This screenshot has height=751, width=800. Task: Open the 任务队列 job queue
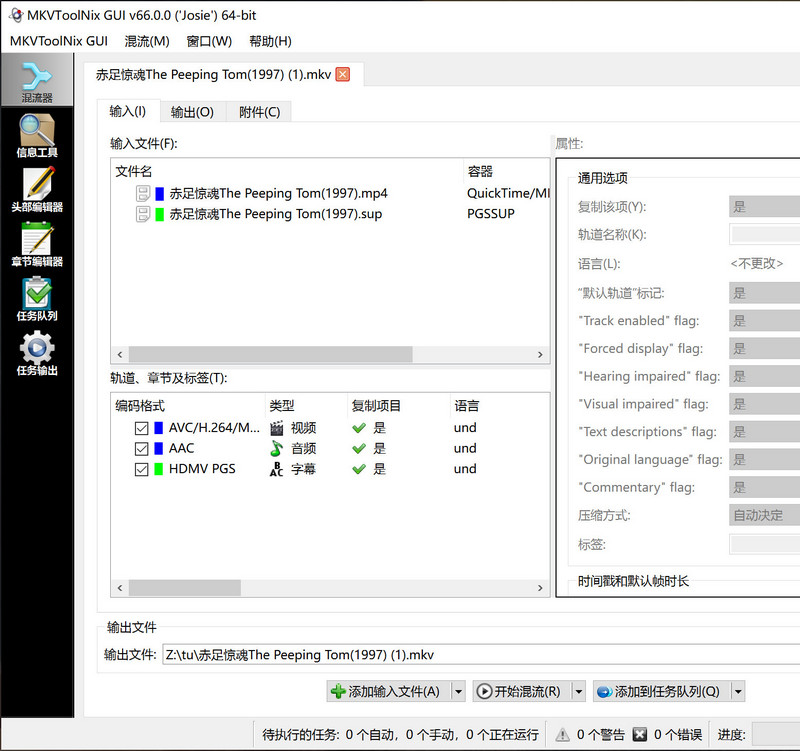pos(37,299)
